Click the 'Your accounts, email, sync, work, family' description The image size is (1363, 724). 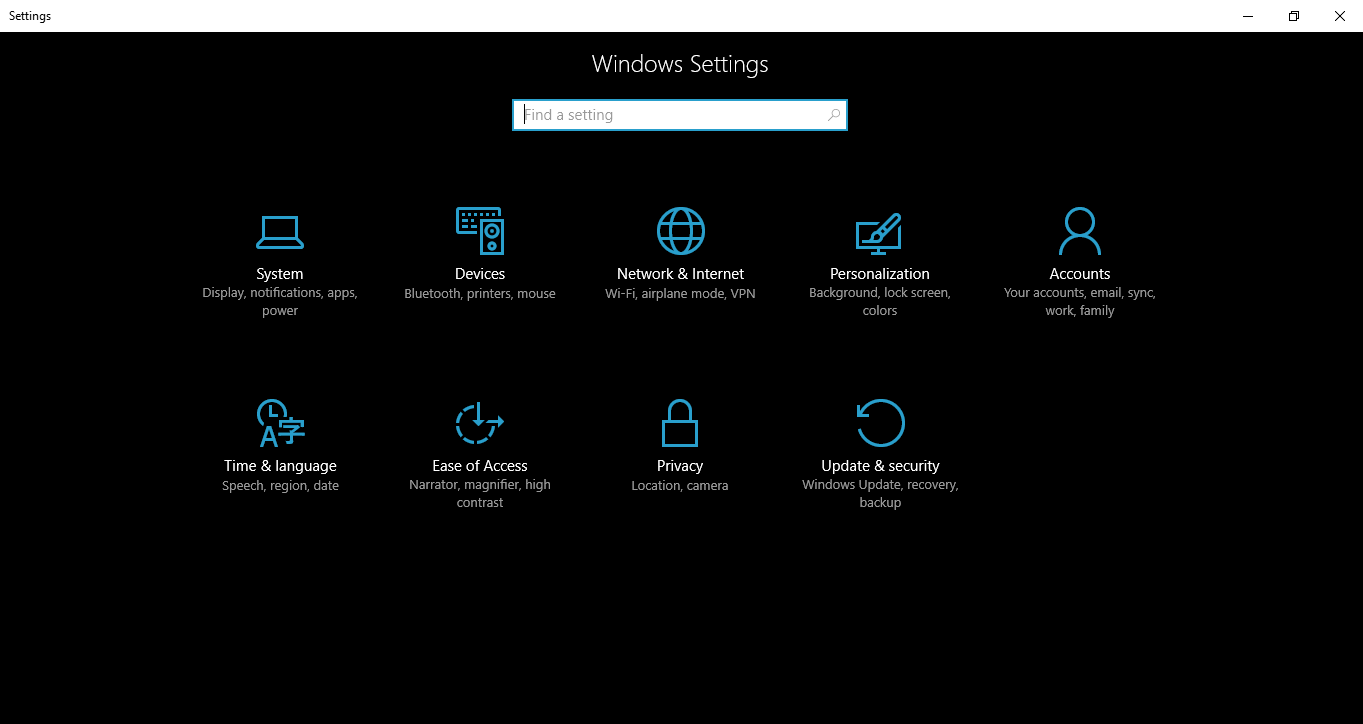[x=1080, y=302]
